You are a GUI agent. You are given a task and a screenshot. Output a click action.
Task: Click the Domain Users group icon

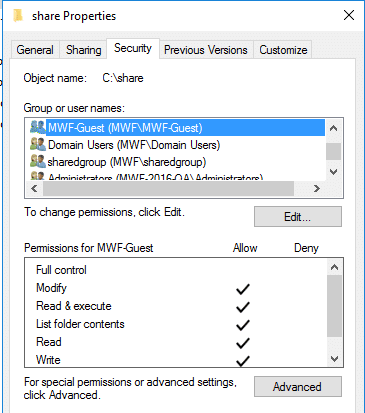click(x=37, y=144)
